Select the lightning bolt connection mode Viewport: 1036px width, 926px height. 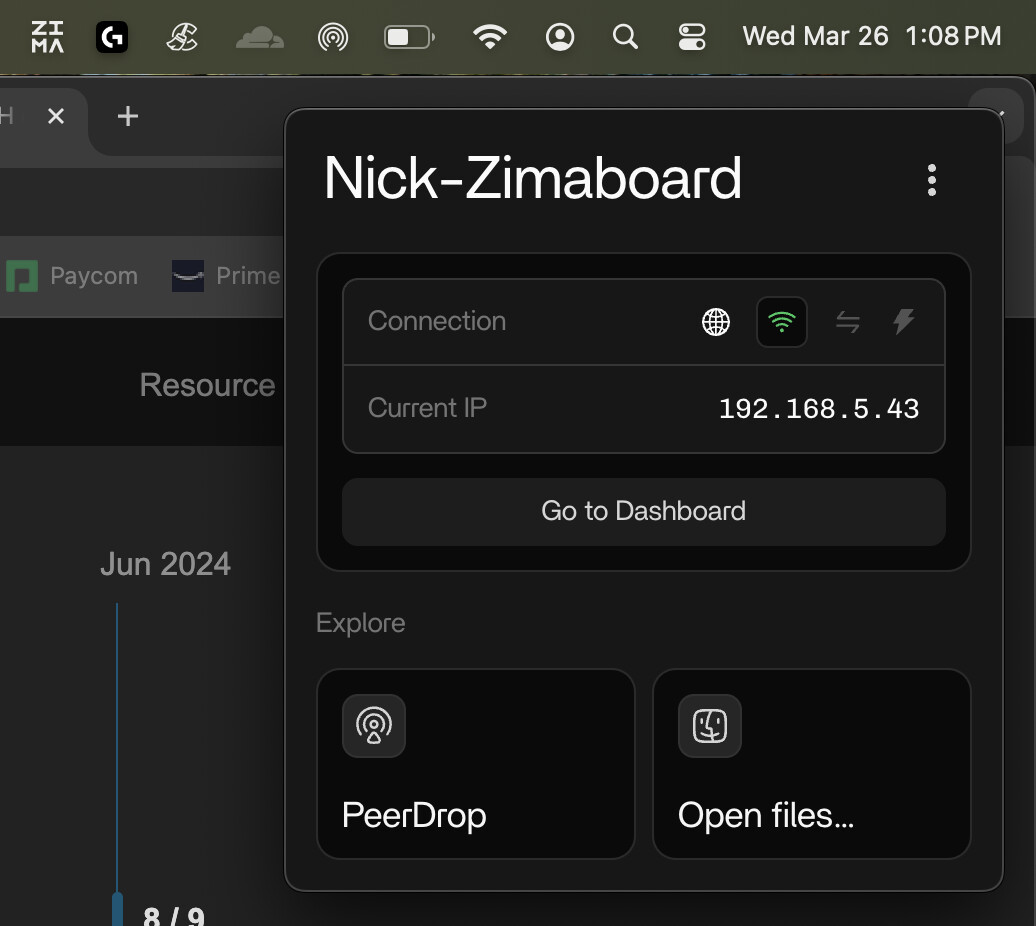coord(904,322)
